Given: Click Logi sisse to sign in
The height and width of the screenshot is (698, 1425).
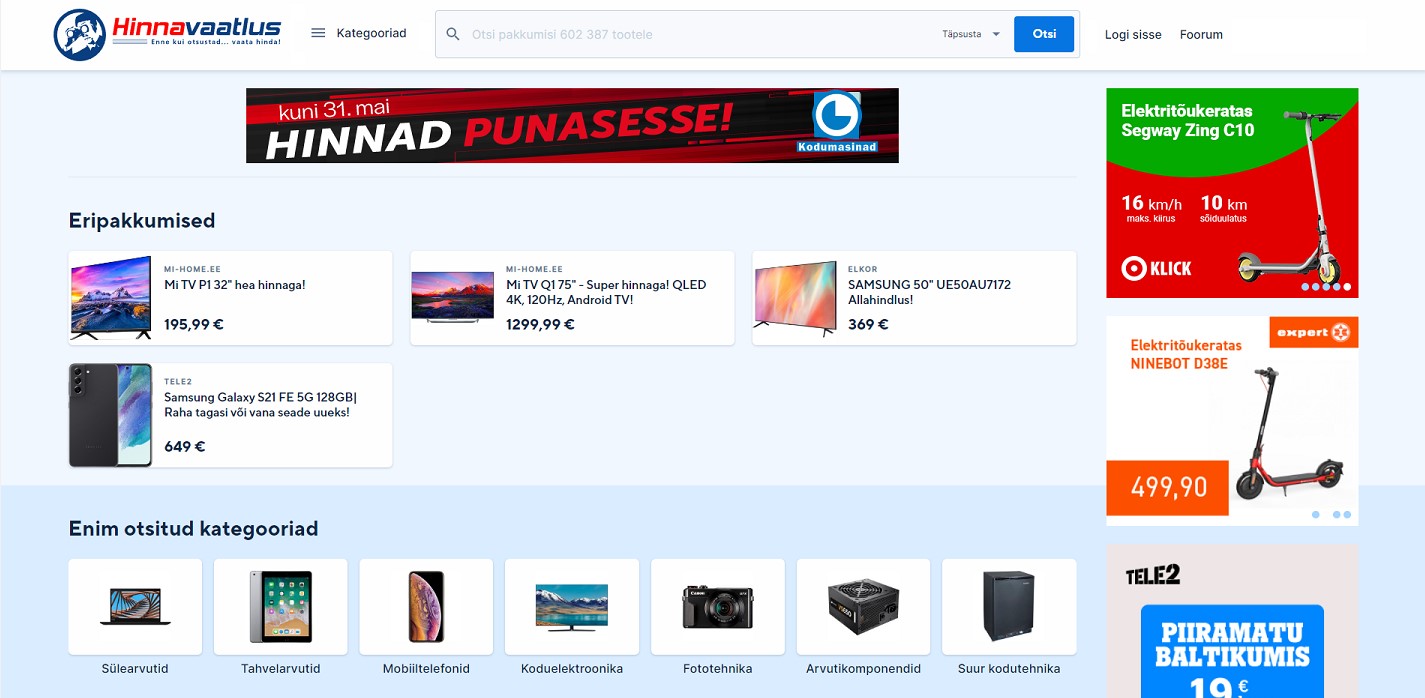Looking at the screenshot, I should (x=1133, y=34).
